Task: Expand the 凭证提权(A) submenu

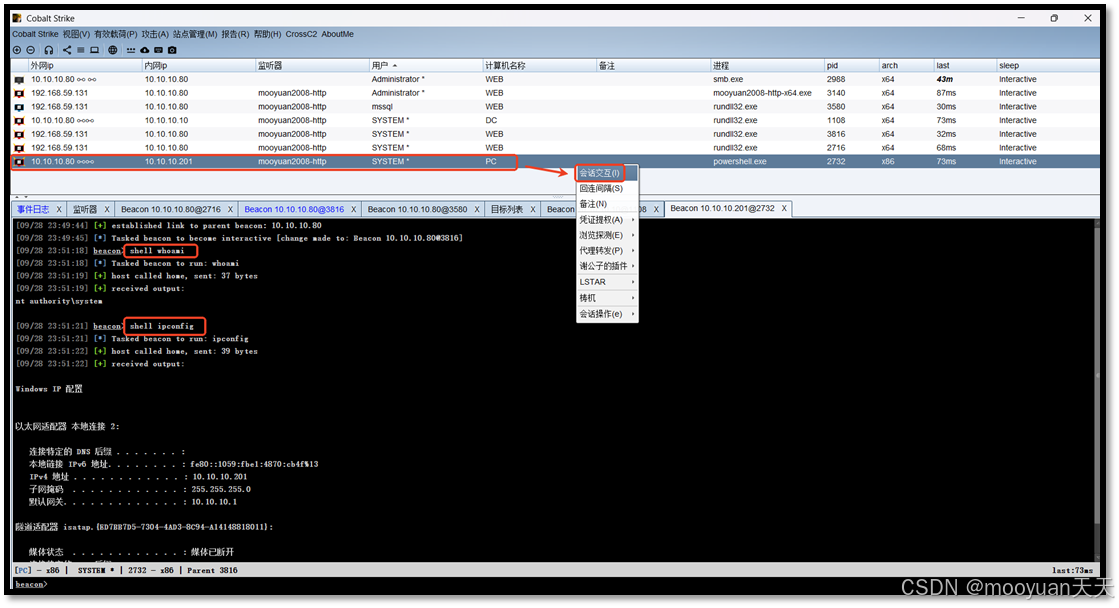Action: 607,220
